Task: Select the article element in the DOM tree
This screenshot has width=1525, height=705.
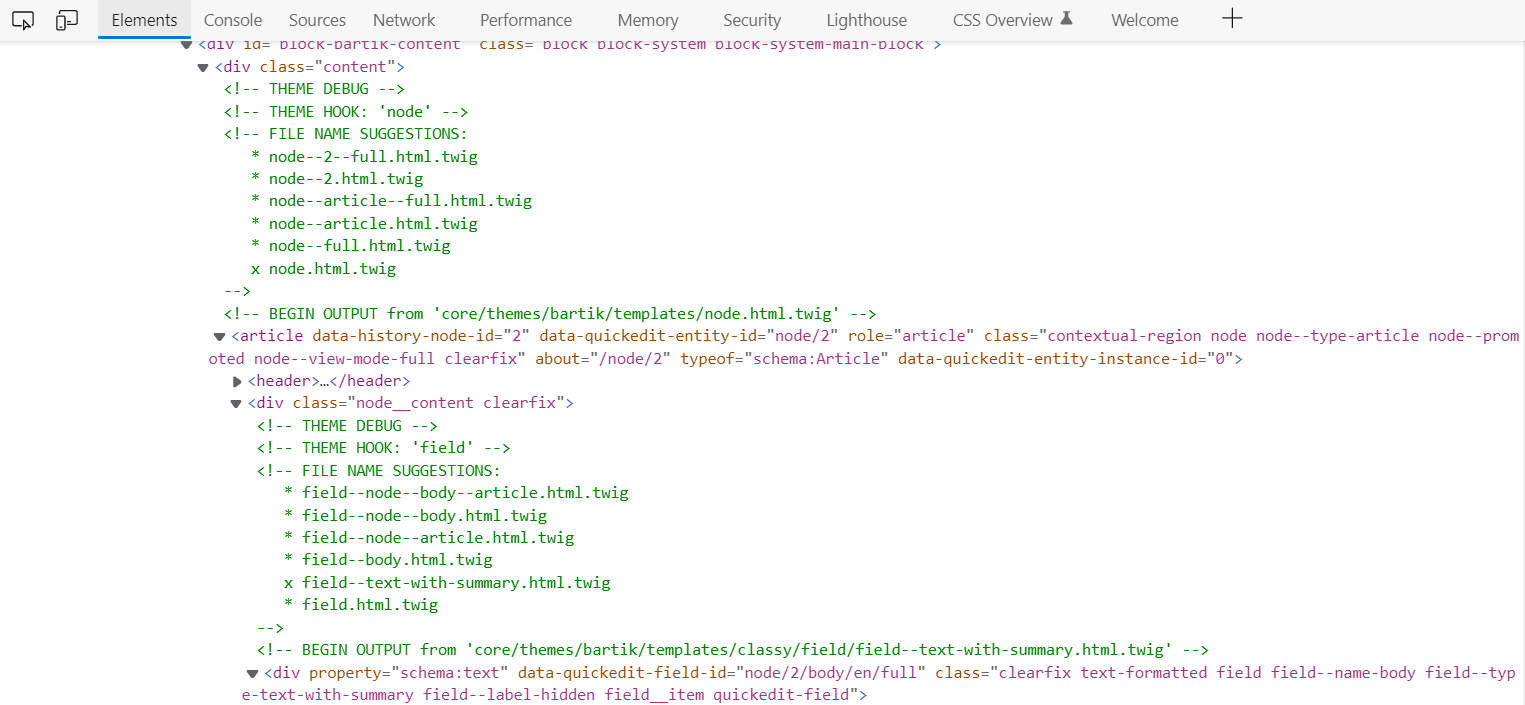Action: [x=270, y=335]
